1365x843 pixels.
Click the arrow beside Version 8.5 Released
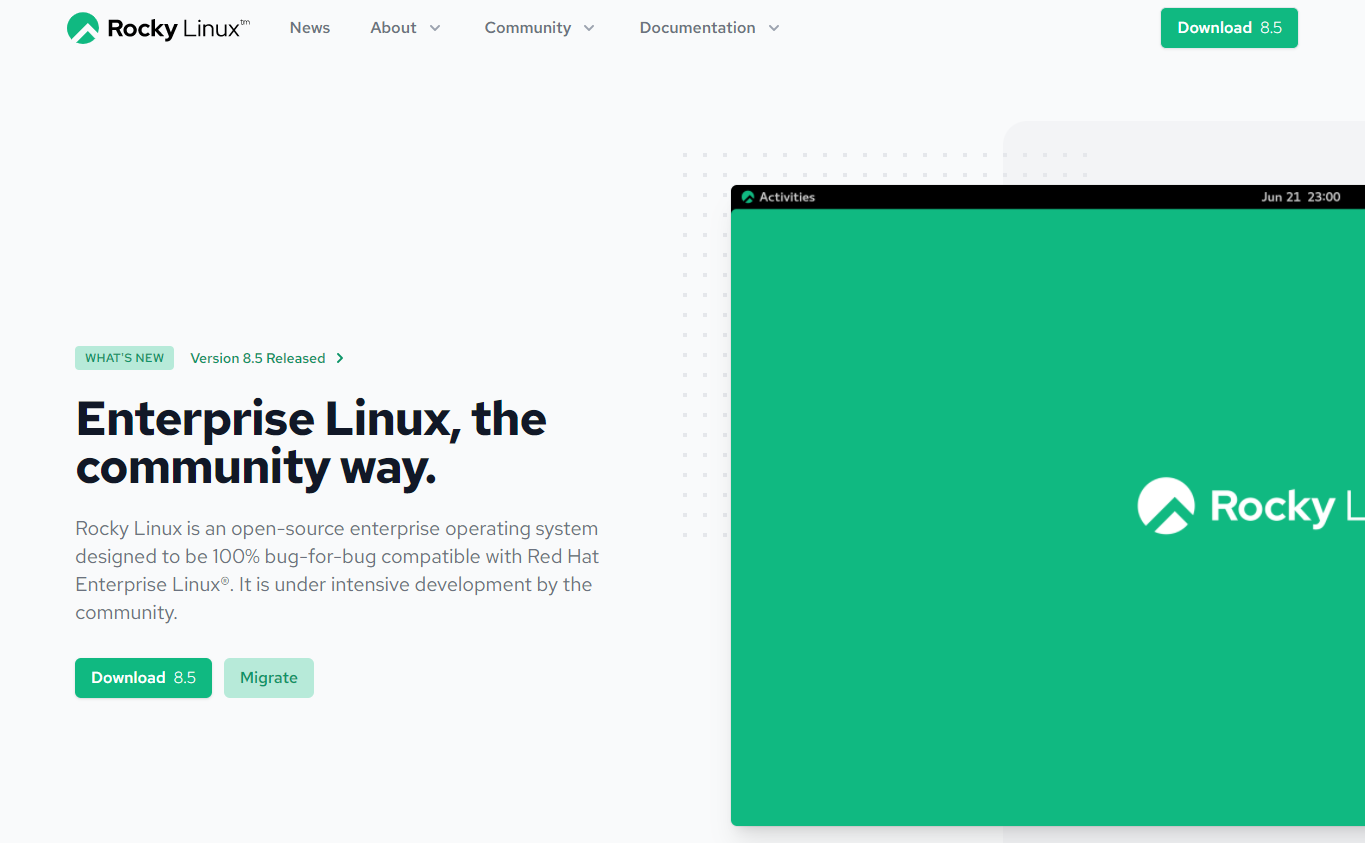pyautogui.click(x=340, y=358)
